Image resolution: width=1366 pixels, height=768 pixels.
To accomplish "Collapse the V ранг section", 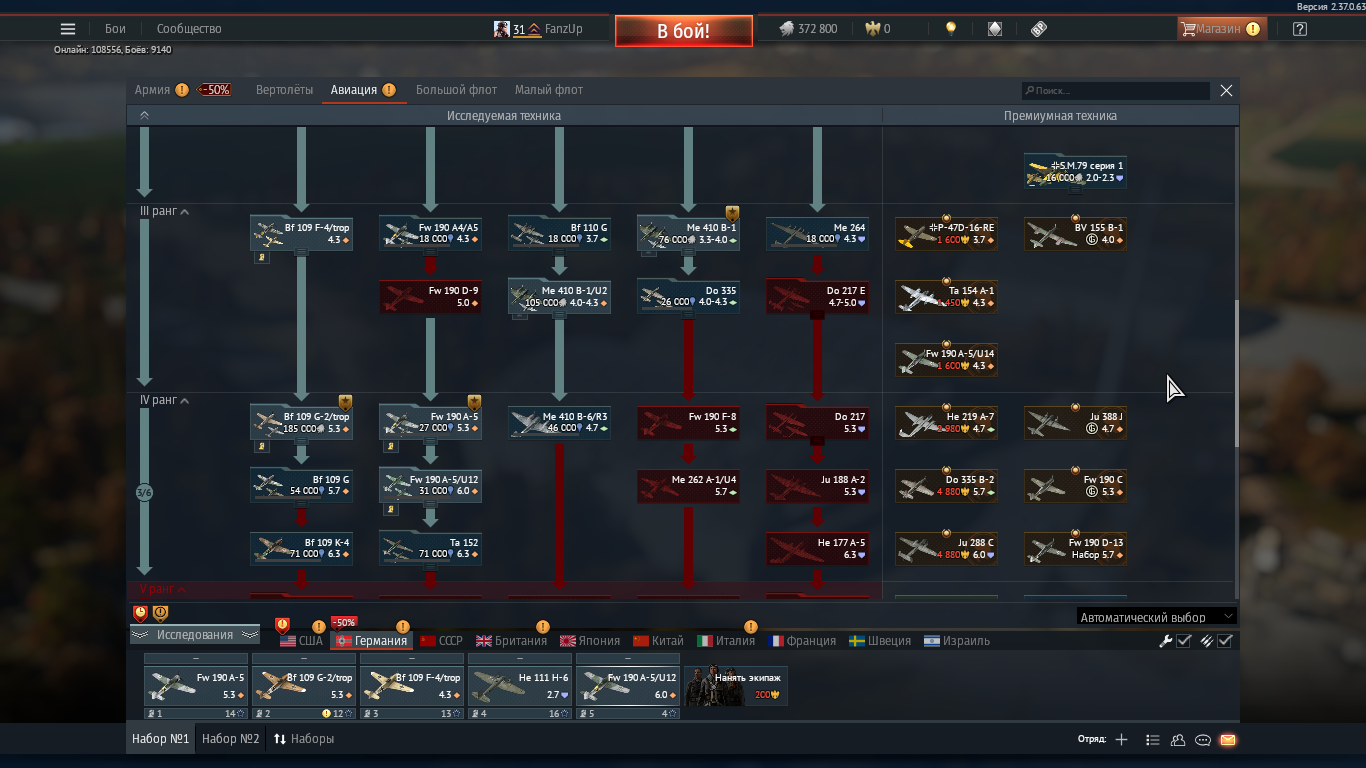I will pyautogui.click(x=162, y=589).
